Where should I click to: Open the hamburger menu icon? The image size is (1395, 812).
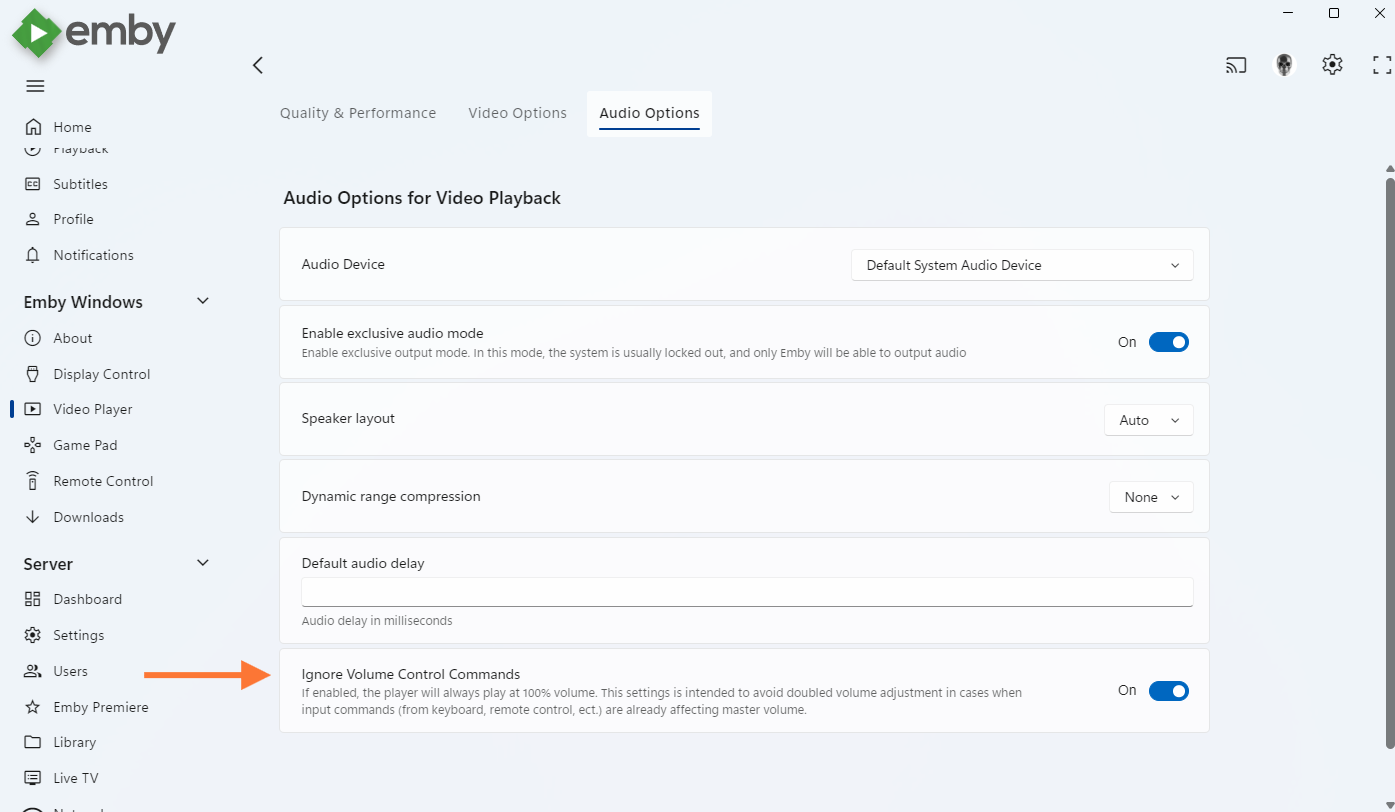point(35,86)
